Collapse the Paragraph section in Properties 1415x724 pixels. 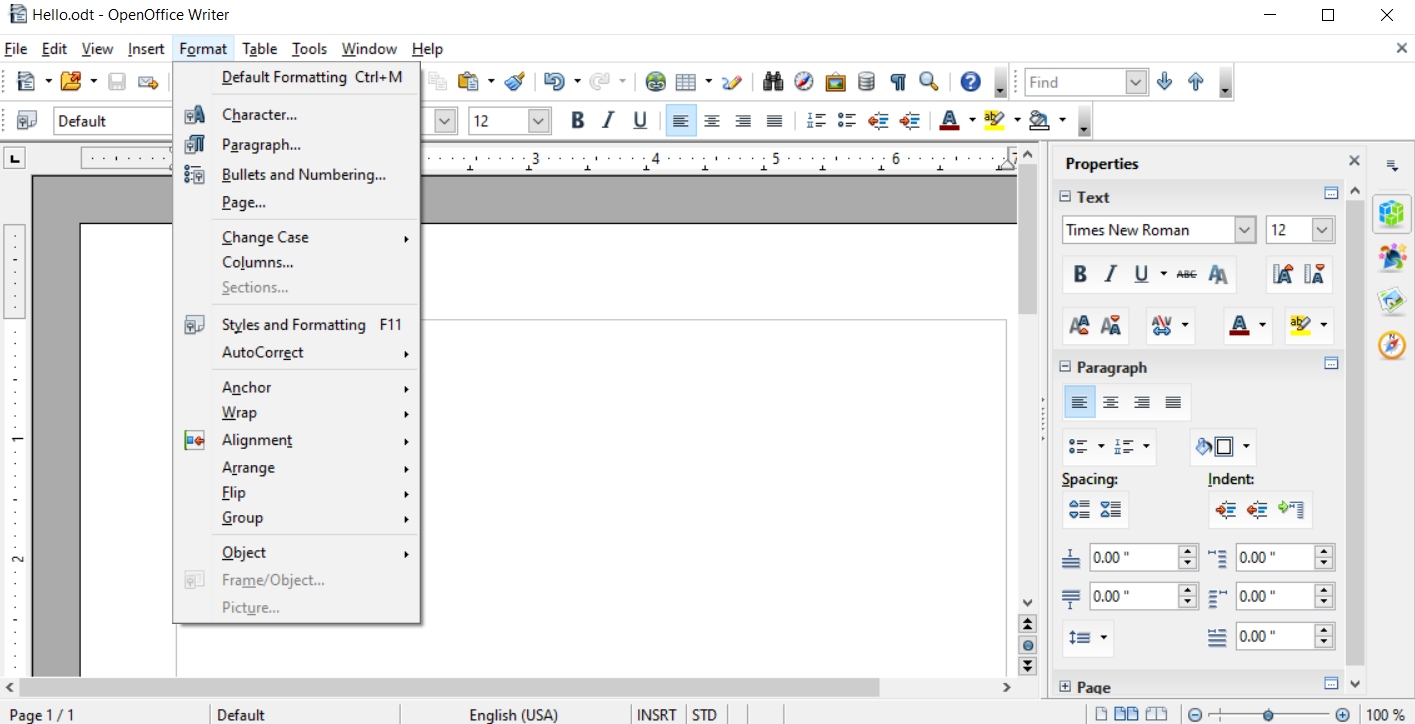[1065, 367]
